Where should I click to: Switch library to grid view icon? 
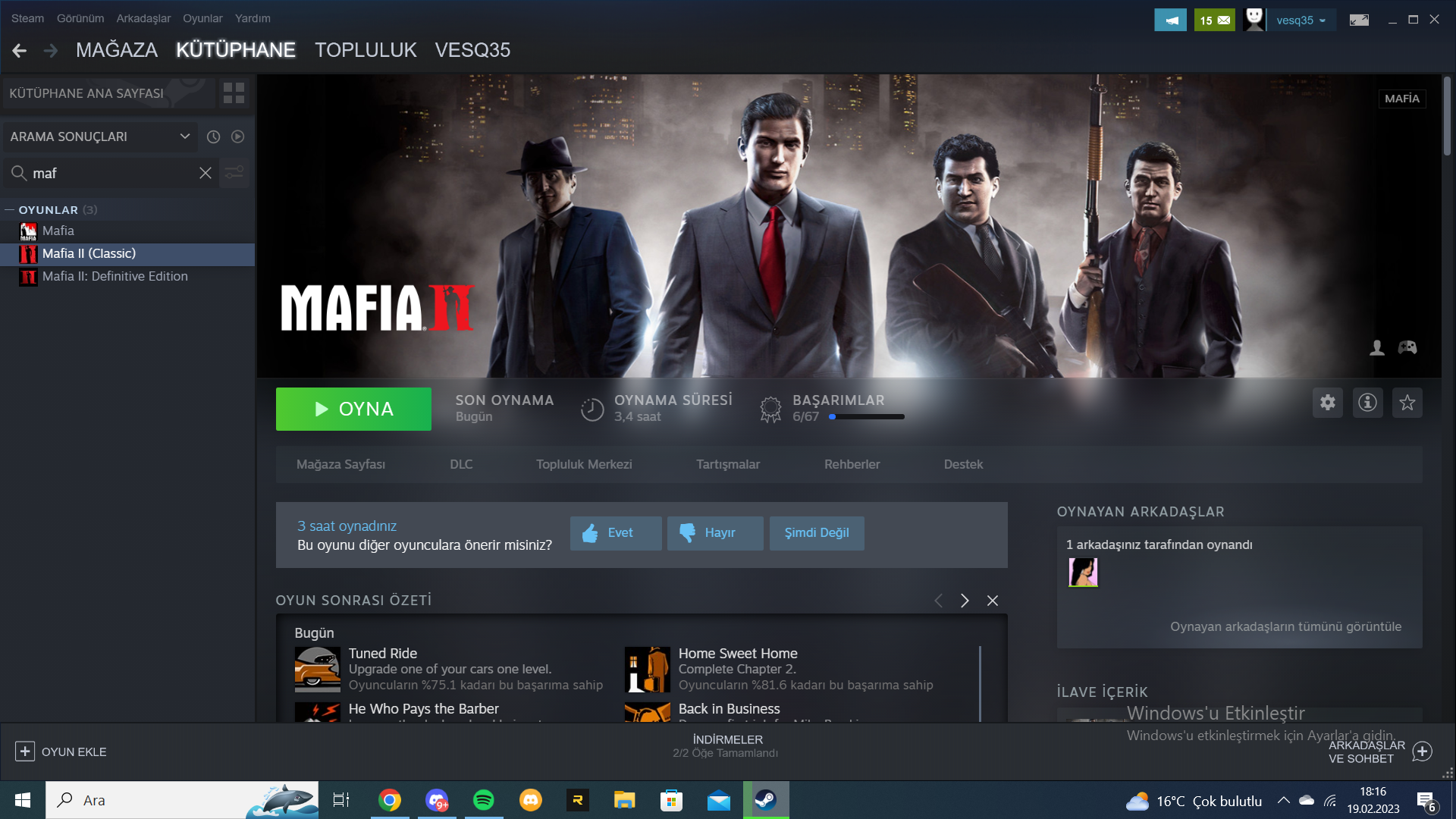pos(234,93)
